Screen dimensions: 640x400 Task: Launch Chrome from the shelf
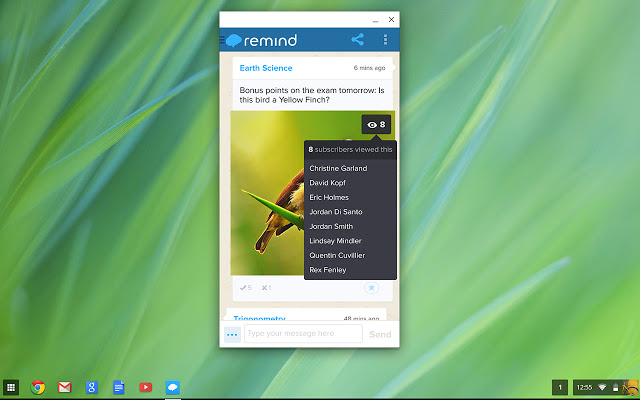[38, 387]
